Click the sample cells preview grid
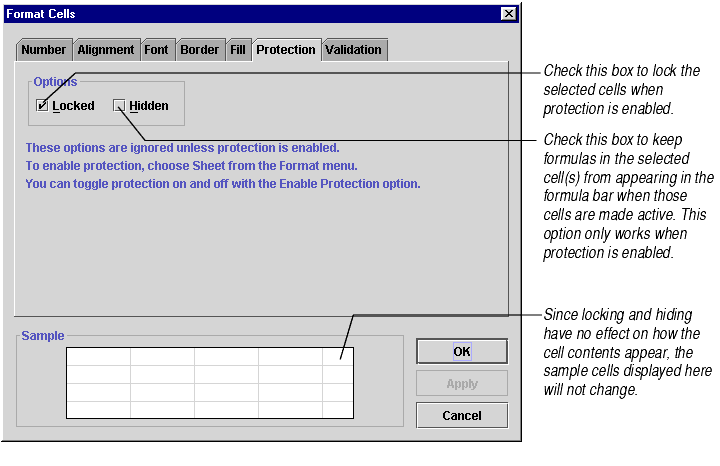 tap(209, 382)
